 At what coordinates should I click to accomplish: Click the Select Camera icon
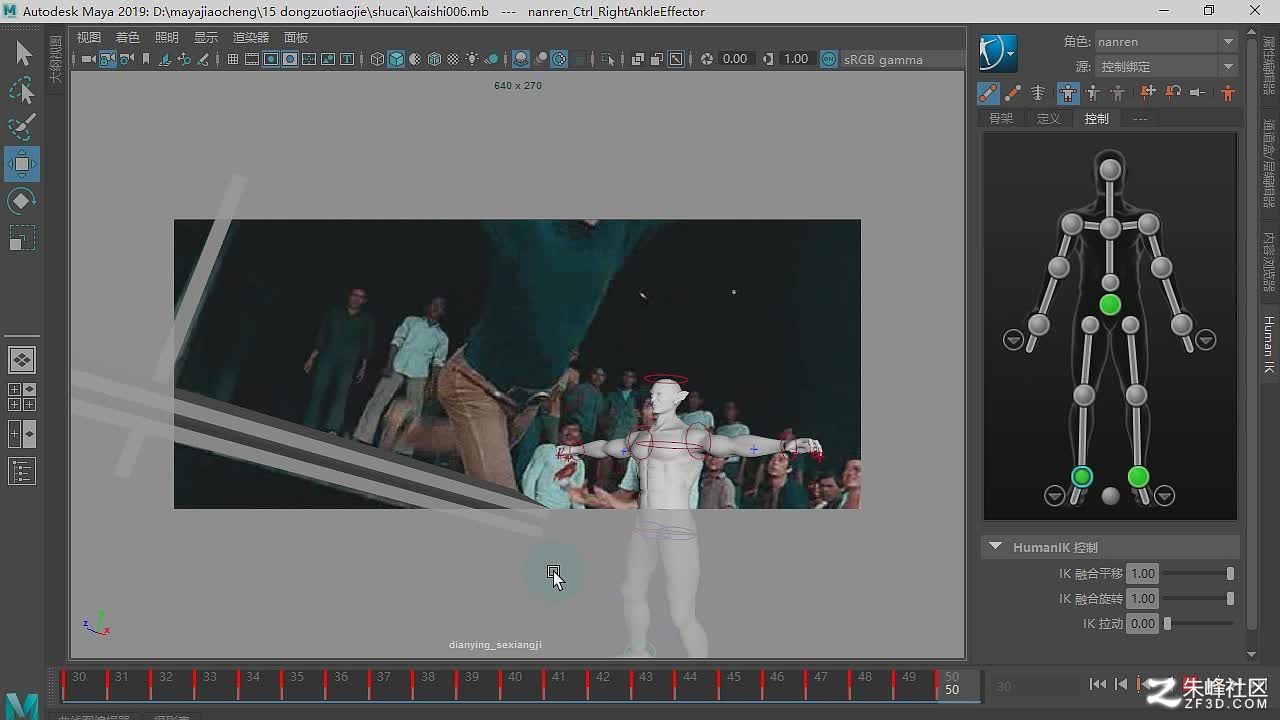point(89,59)
